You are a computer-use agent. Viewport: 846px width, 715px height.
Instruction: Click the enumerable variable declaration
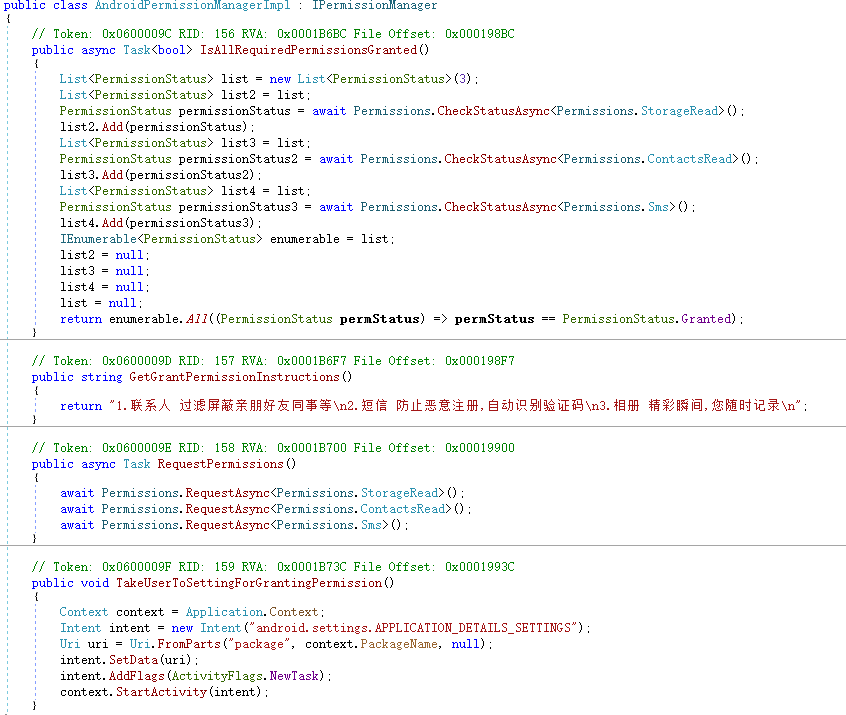pos(305,239)
